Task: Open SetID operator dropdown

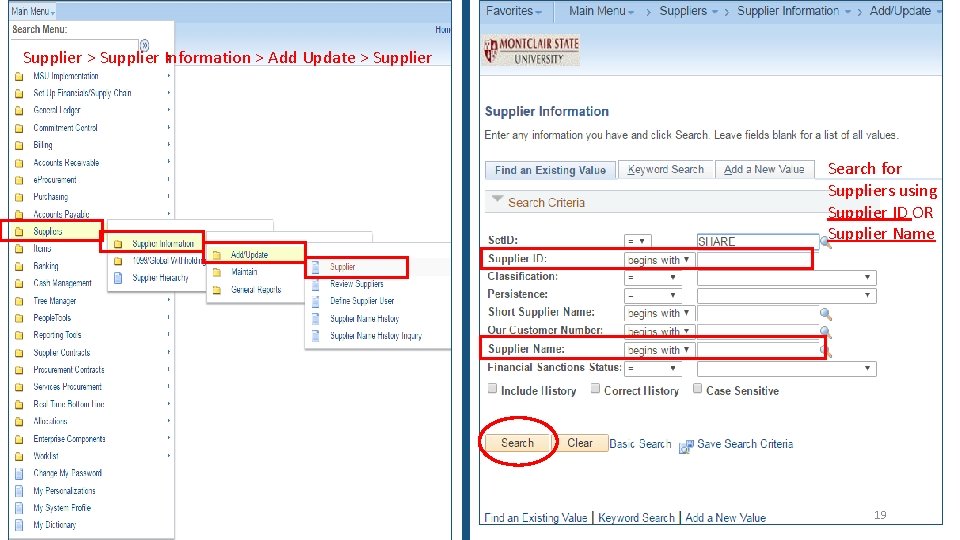Action: click(x=637, y=241)
